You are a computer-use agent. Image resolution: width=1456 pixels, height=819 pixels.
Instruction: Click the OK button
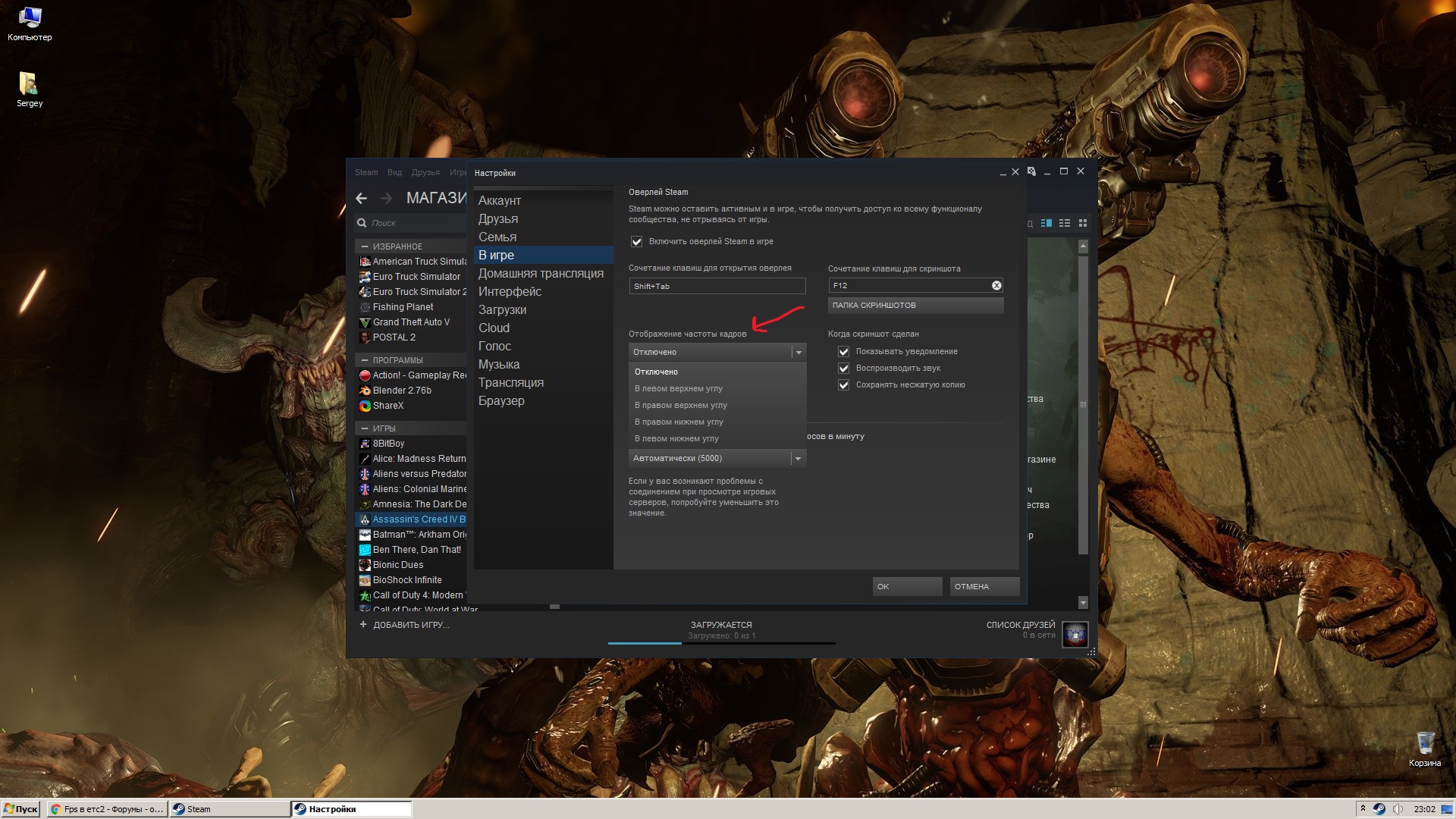click(x=907, y=587)
